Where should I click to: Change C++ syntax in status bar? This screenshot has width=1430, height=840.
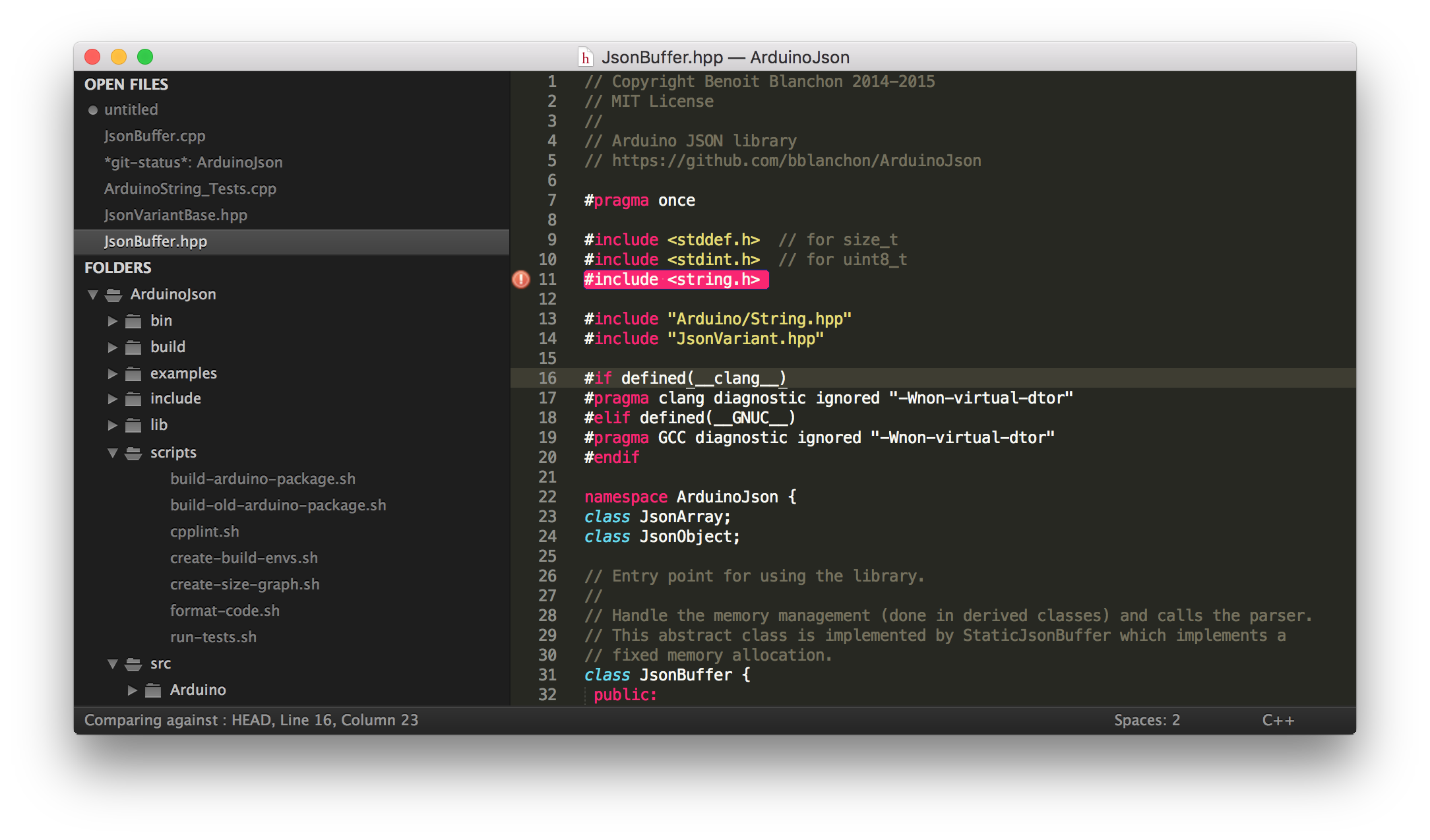[1278, 720]
